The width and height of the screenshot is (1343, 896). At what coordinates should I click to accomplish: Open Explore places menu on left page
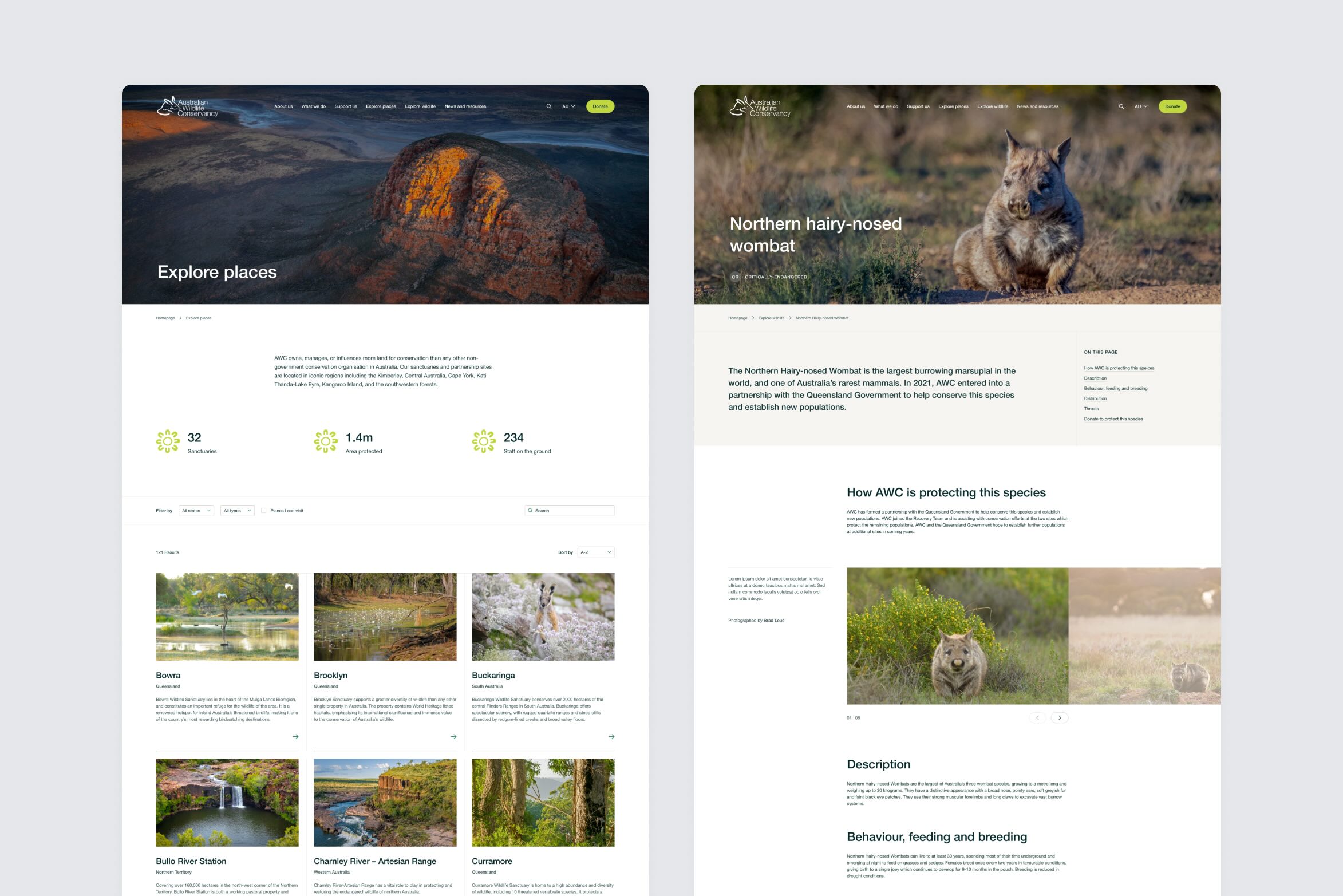tap(381, 106)
